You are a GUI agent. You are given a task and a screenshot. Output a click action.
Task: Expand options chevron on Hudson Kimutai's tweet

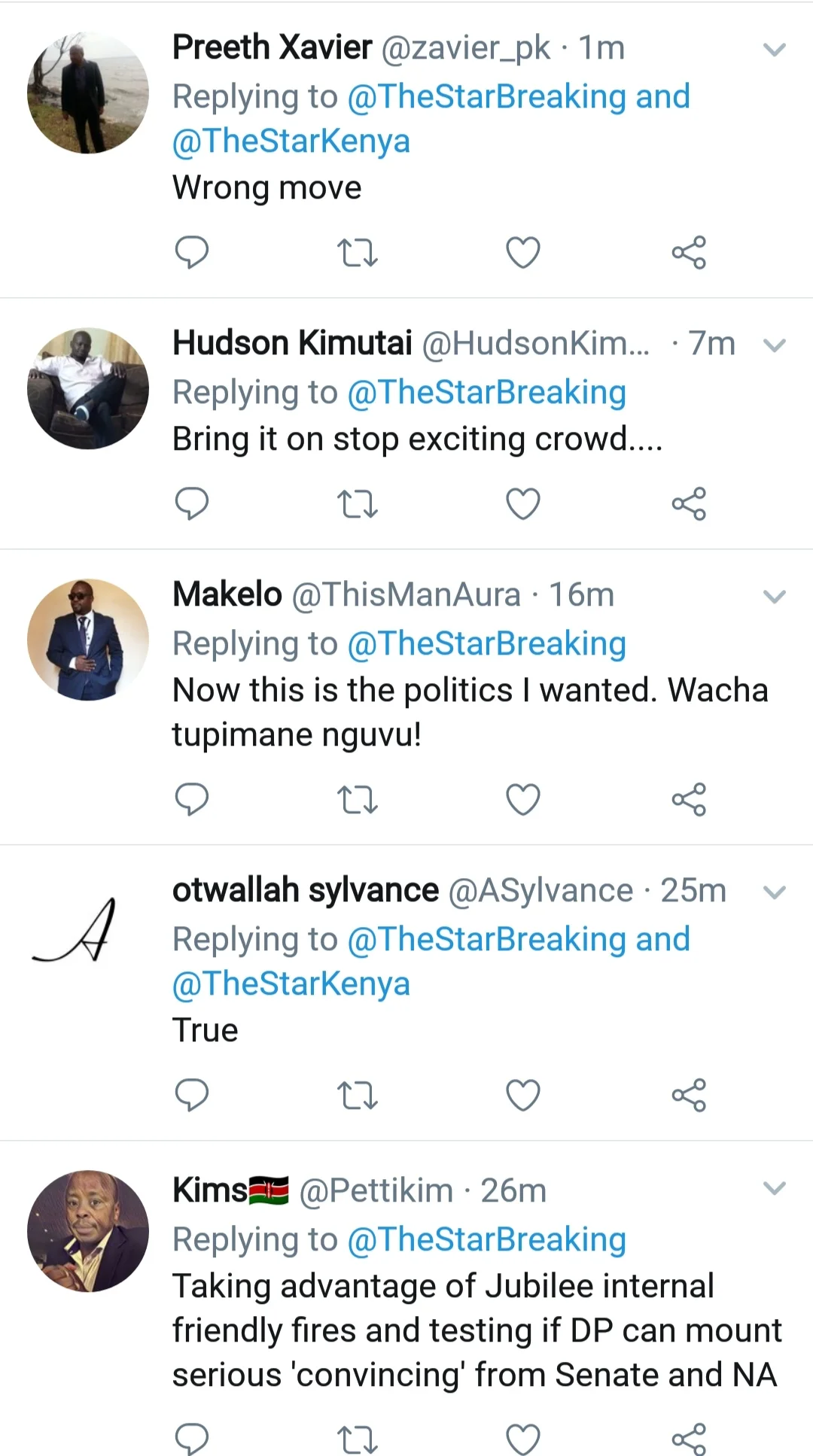click(775, 345)
